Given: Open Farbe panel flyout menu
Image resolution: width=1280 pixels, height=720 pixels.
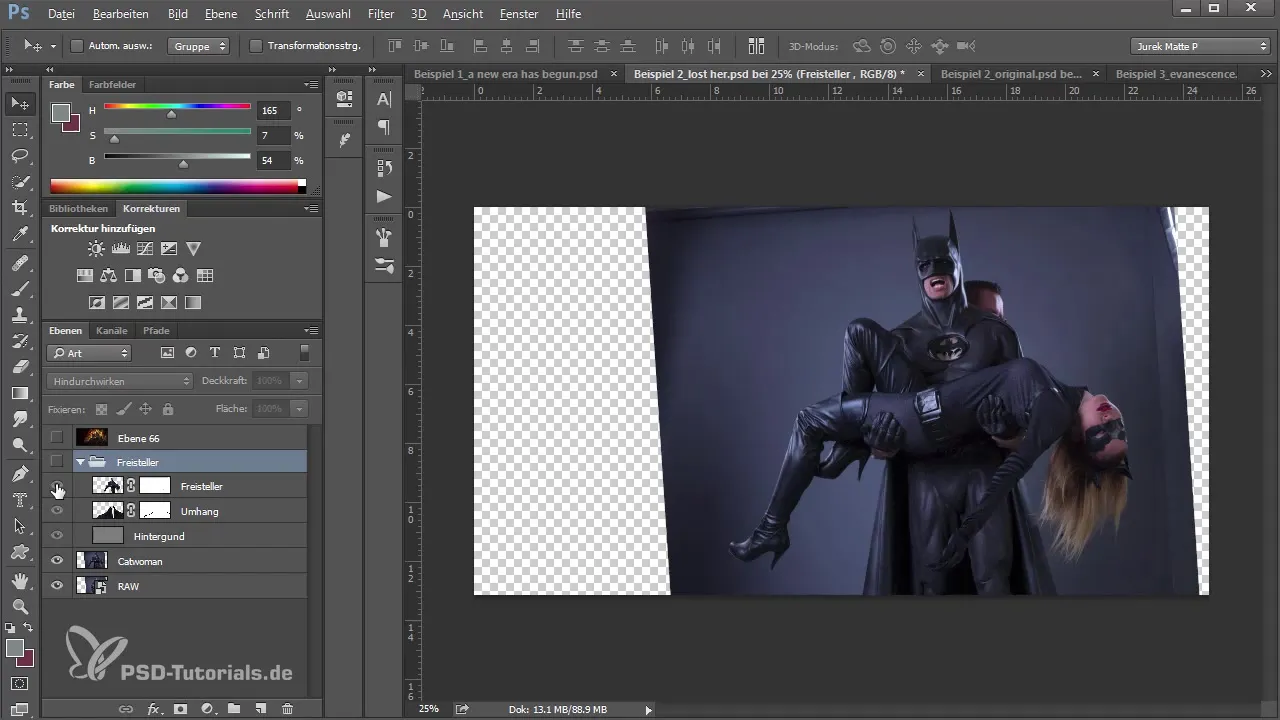Looking at the screenshot, I should [x=311, y=85].
